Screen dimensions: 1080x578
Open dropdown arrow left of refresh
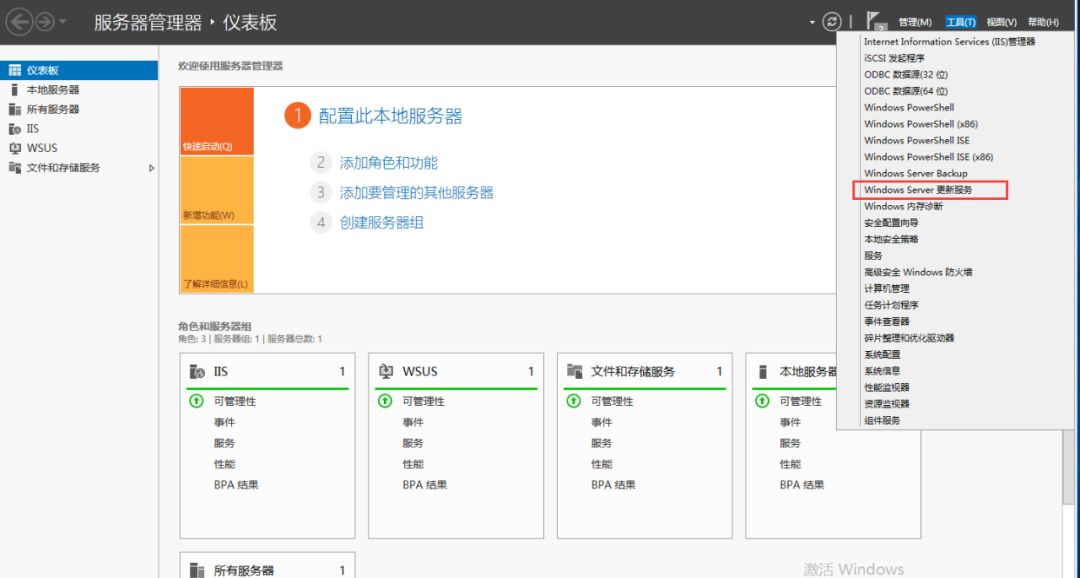pos(812,23)
